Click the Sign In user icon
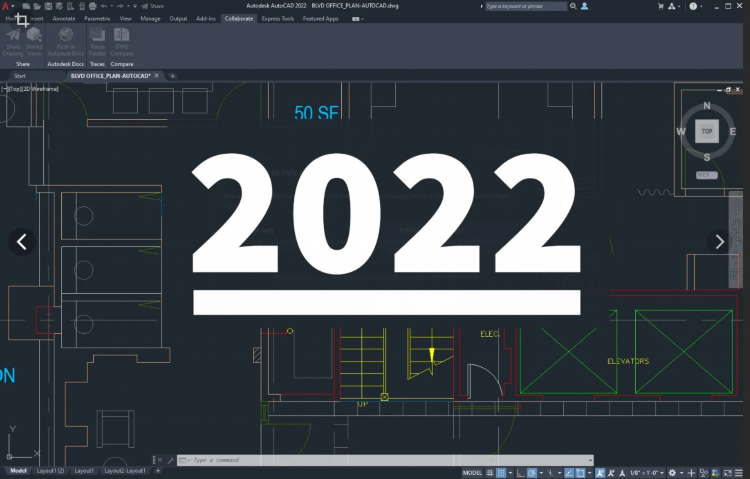The image size is (750, 479). (585, 6)
